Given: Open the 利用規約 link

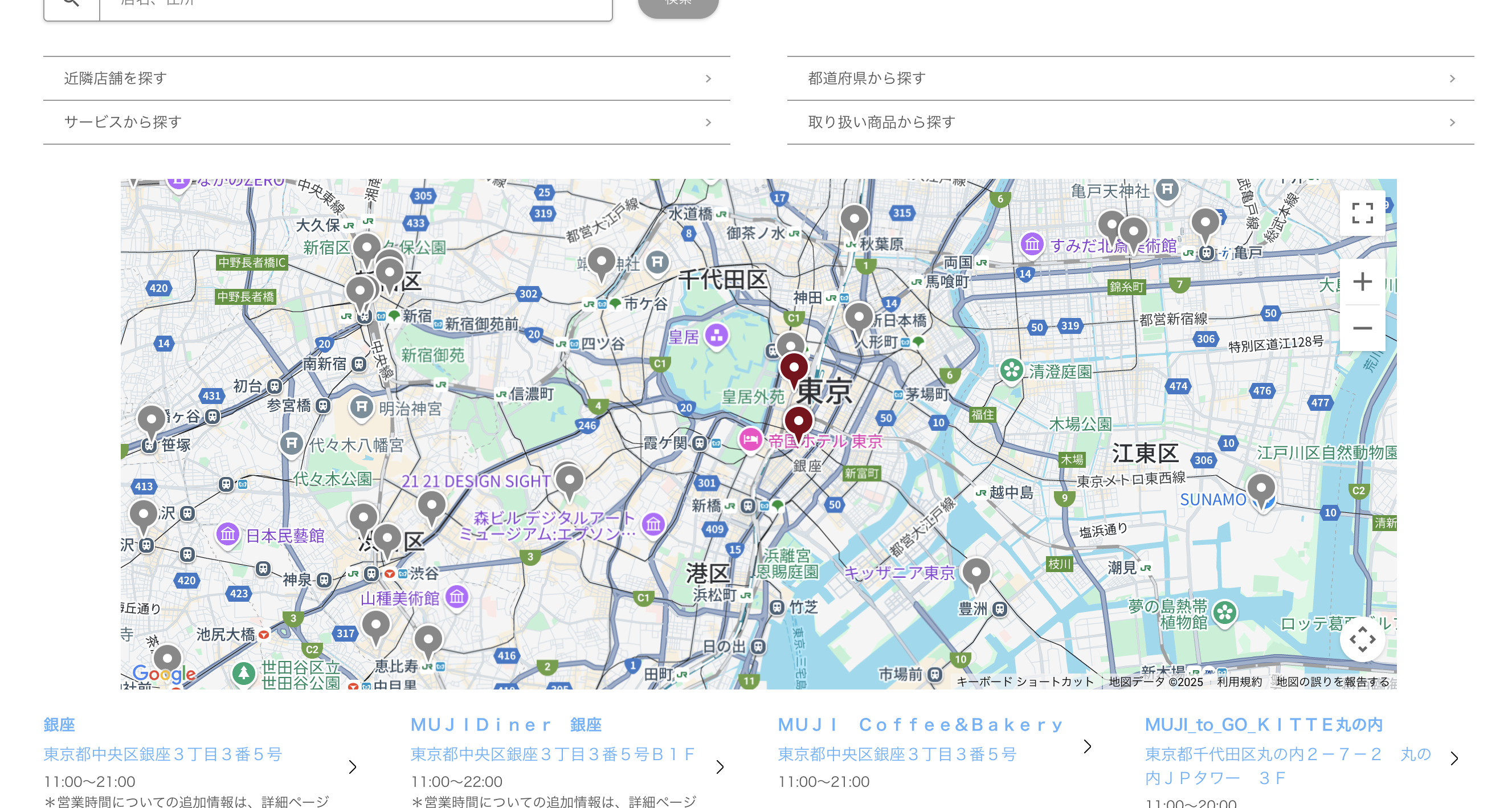Looking at the screenshot, I should tap(1240, 682).
